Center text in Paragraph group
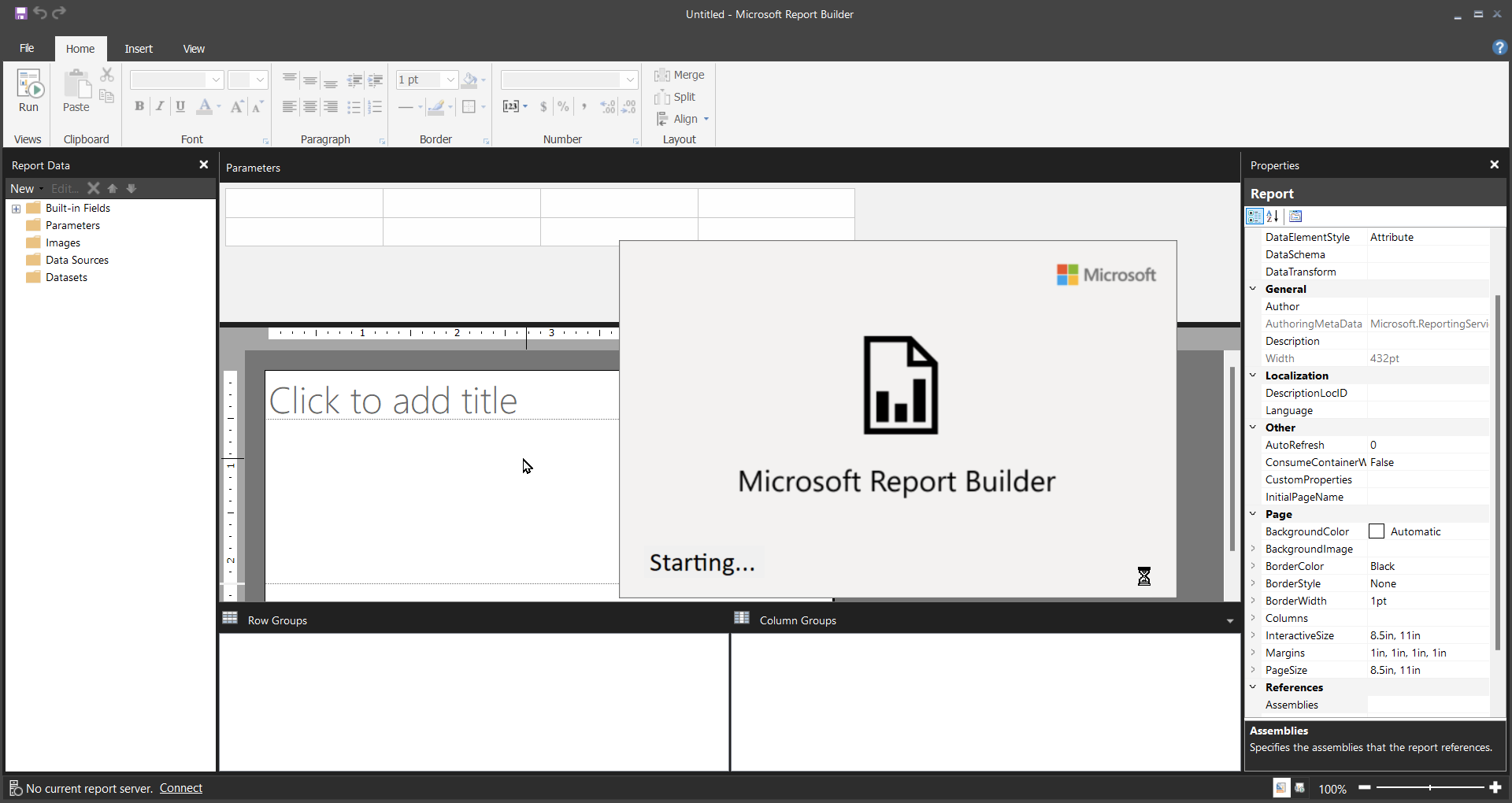 click(310, 106)
